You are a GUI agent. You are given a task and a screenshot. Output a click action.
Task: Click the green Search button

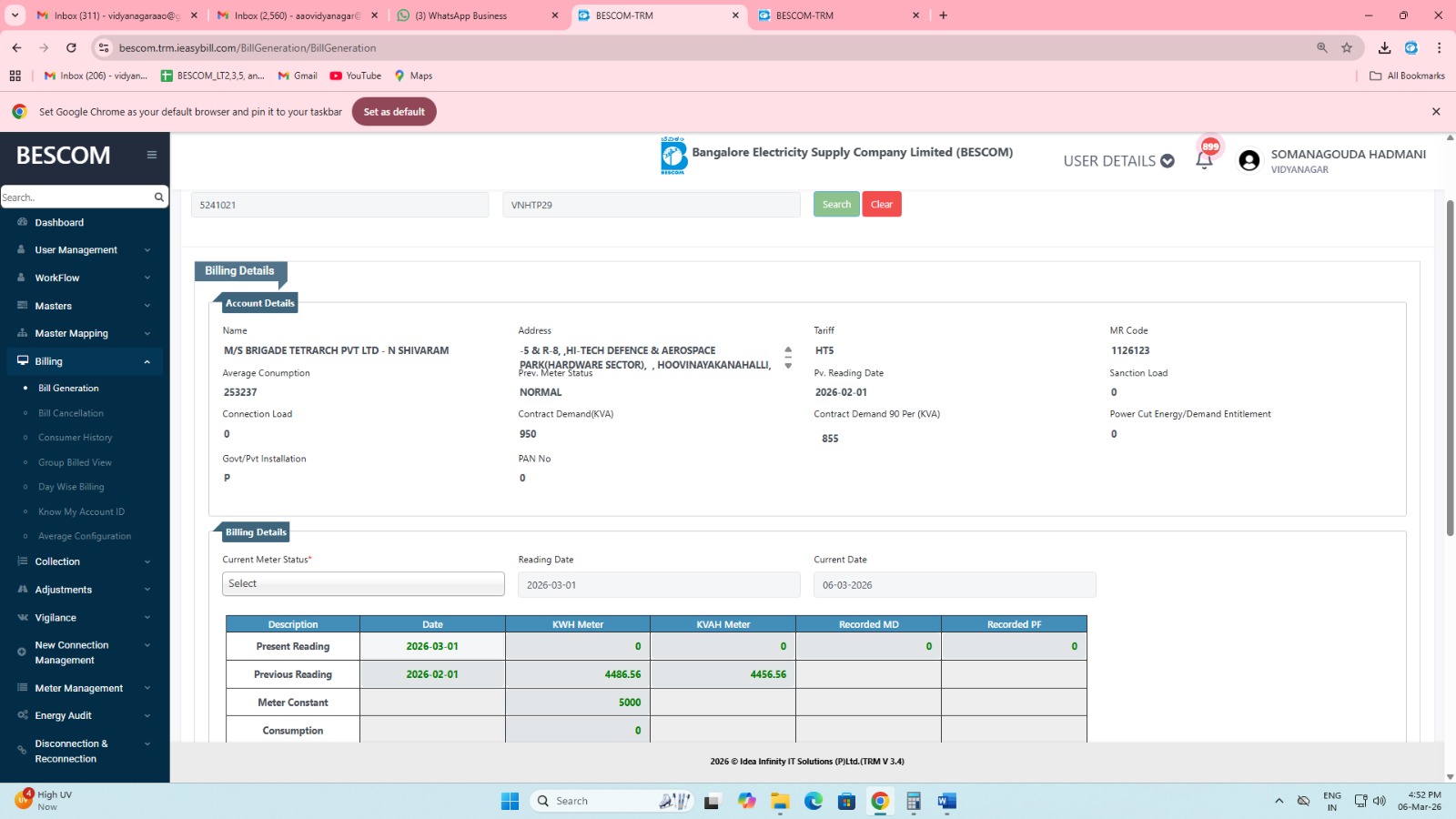pyautogui.click(x=836, y=205)
